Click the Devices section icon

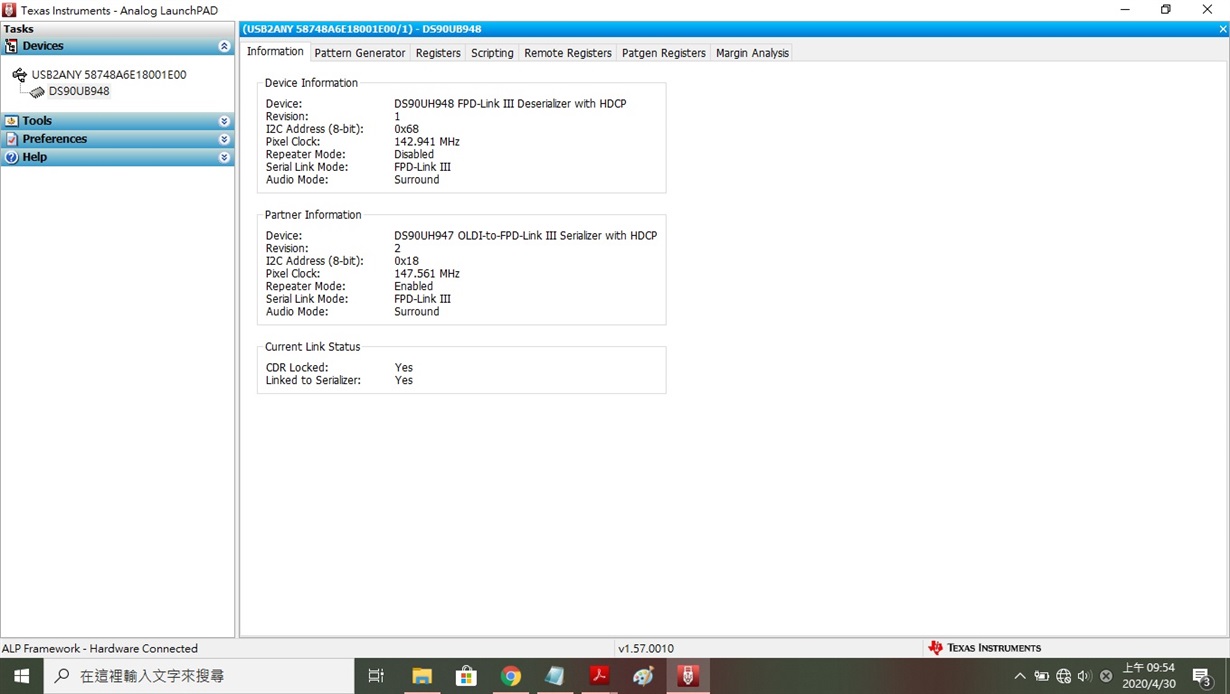point(11,46)
